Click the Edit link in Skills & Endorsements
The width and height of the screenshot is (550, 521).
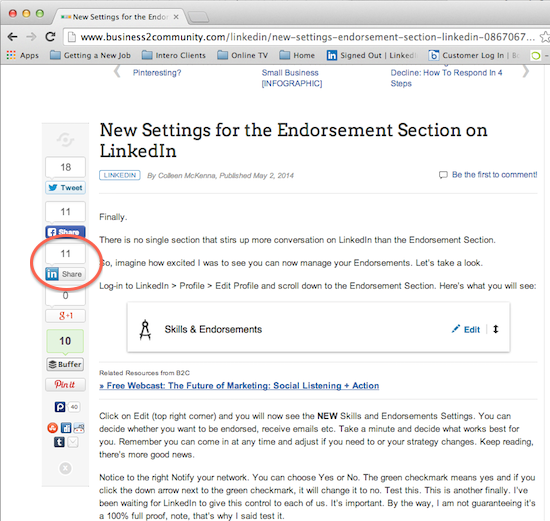[x=471, y=329]
